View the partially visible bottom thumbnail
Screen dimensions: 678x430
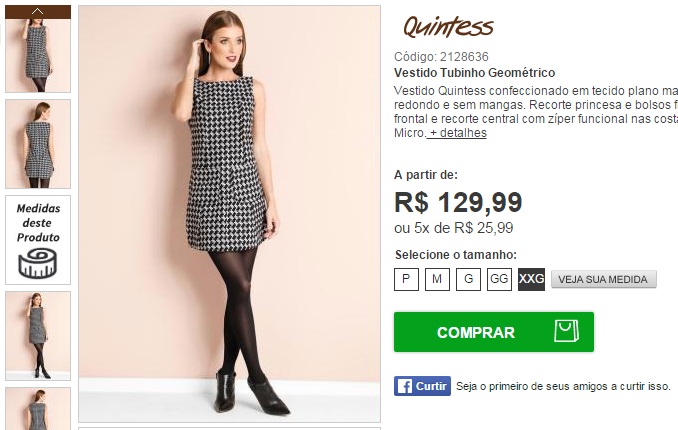[x=38, y=408]
